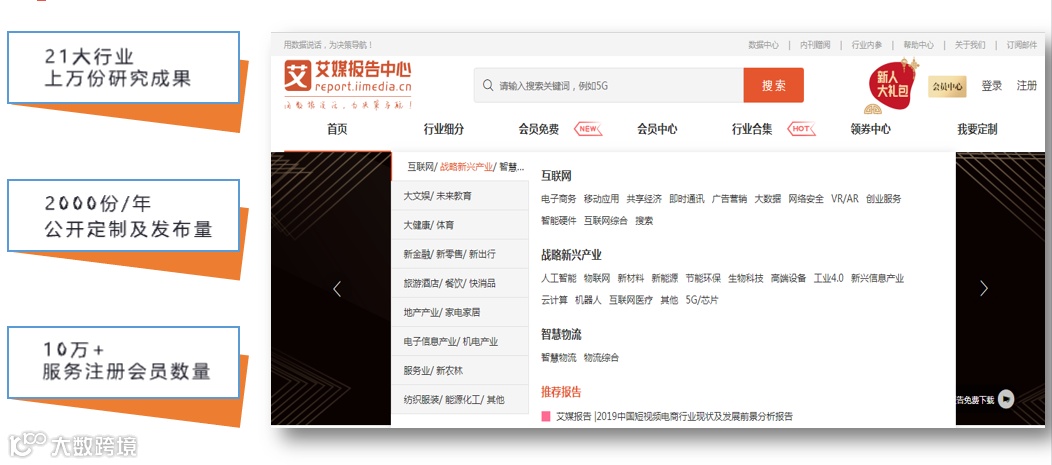Go to next banner slide arrow
The width and height of the screenshot is (1052, 465).
pyautogui.click(x=984, y=289)
